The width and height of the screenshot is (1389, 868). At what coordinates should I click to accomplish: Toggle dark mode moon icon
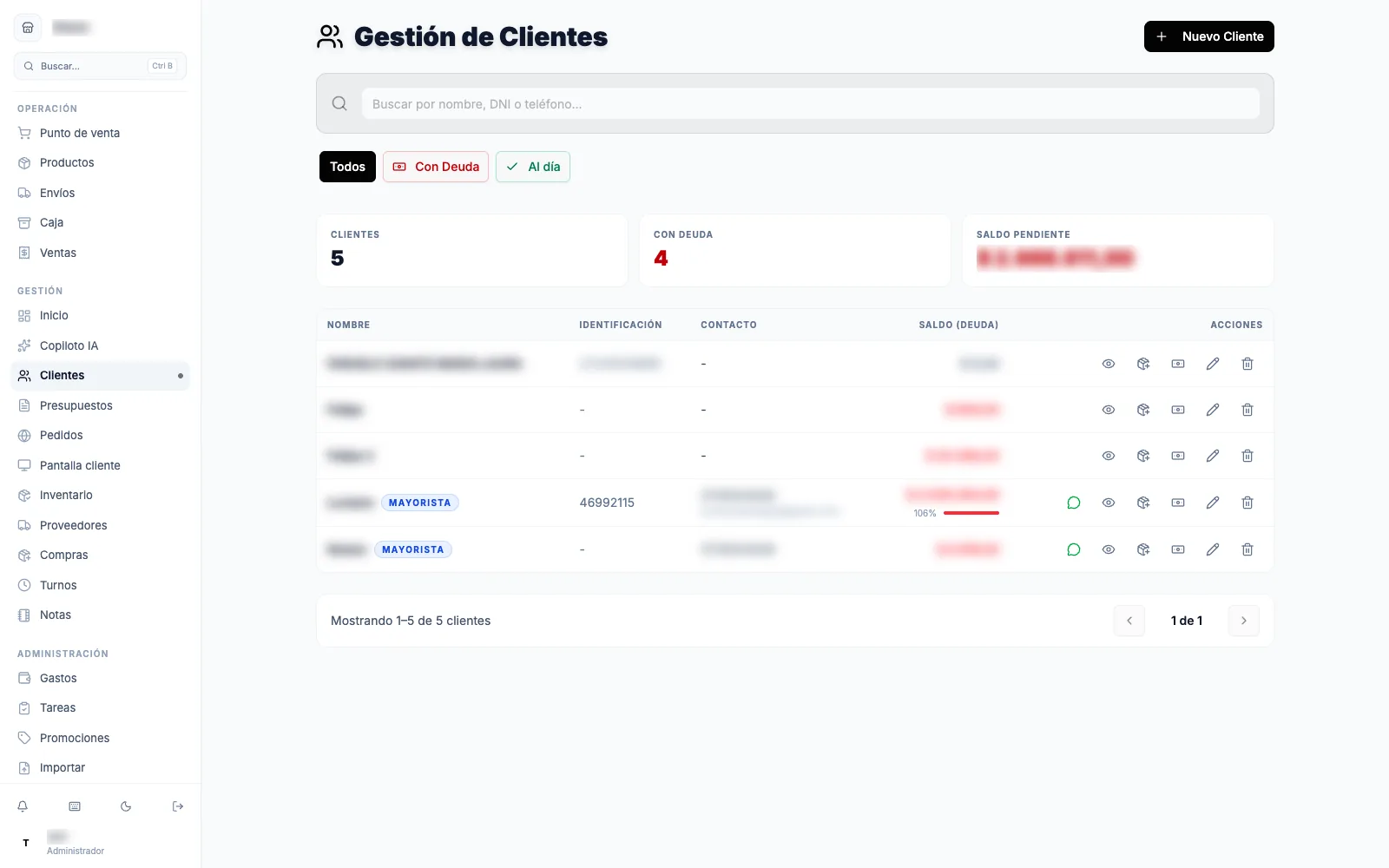pos(126,806)
